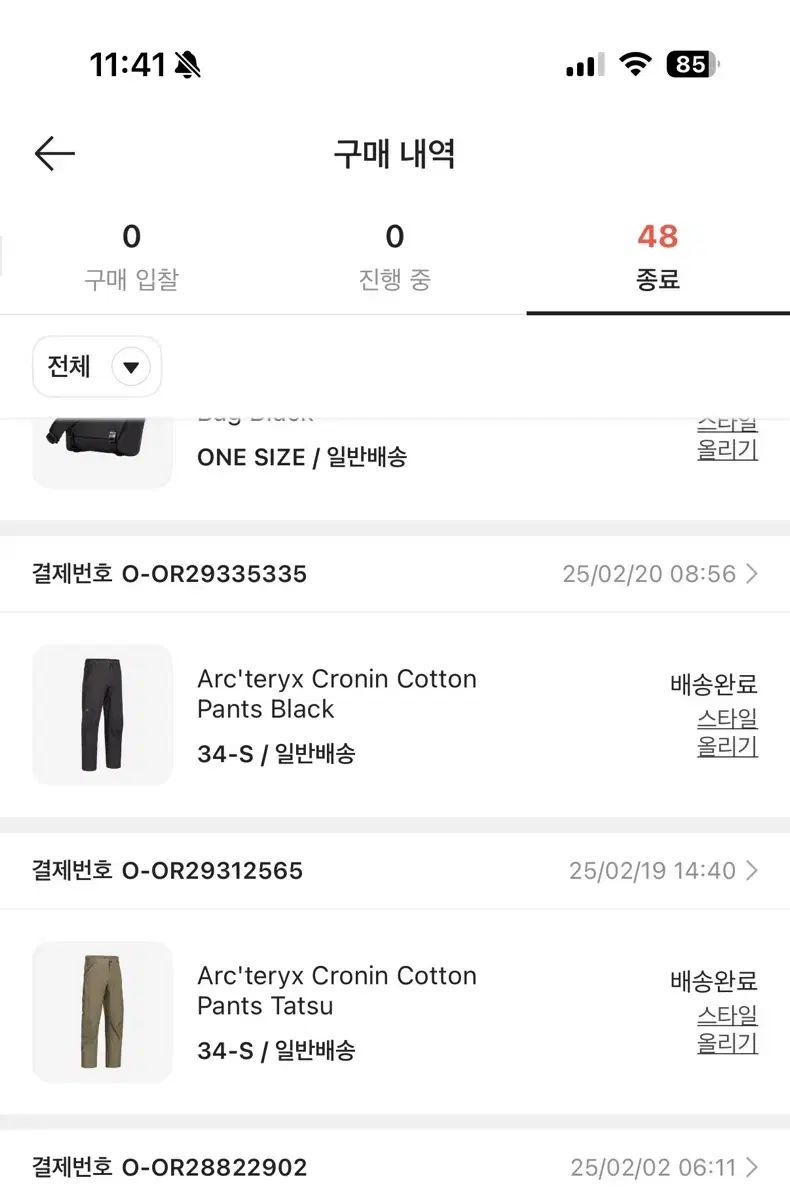Viewport: 790px width, 1200px height.
Task: Tap the back arrow icon
Action: (x=55, y=154)
